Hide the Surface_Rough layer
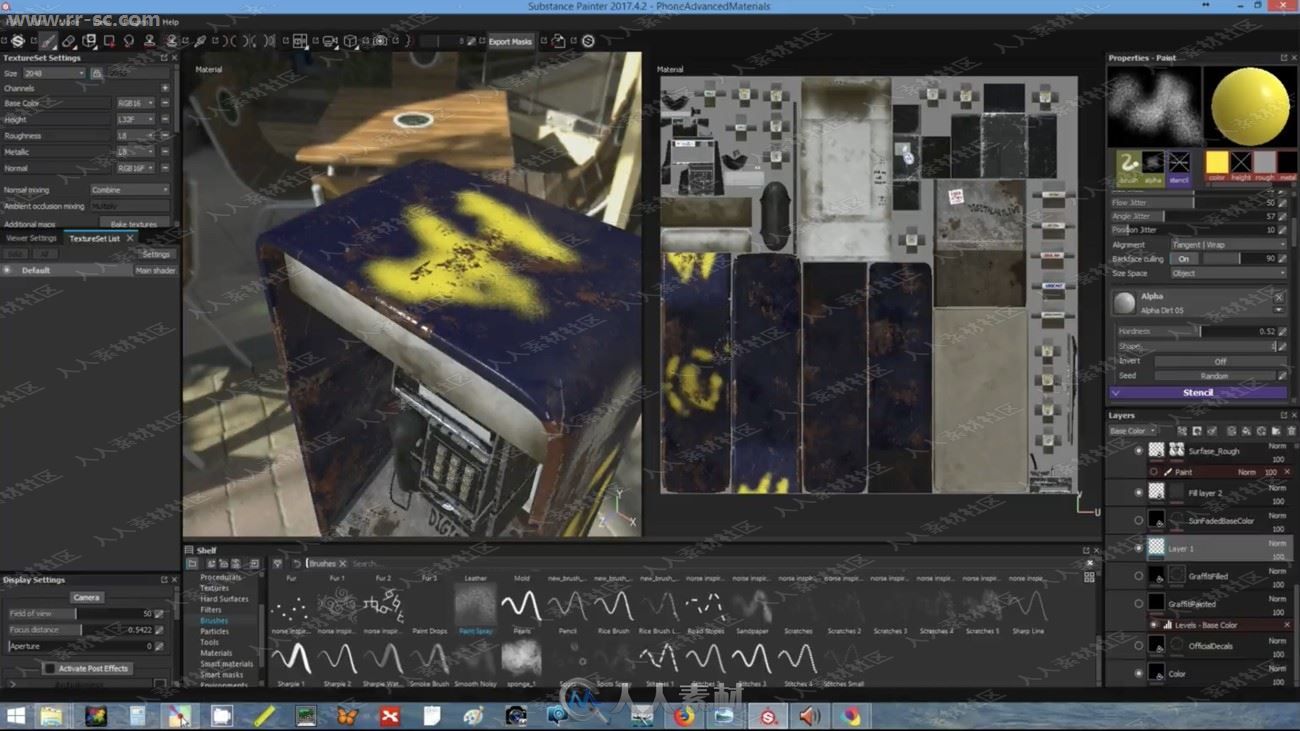This screenshot has height=731, width=1300. click(1138, 450)
